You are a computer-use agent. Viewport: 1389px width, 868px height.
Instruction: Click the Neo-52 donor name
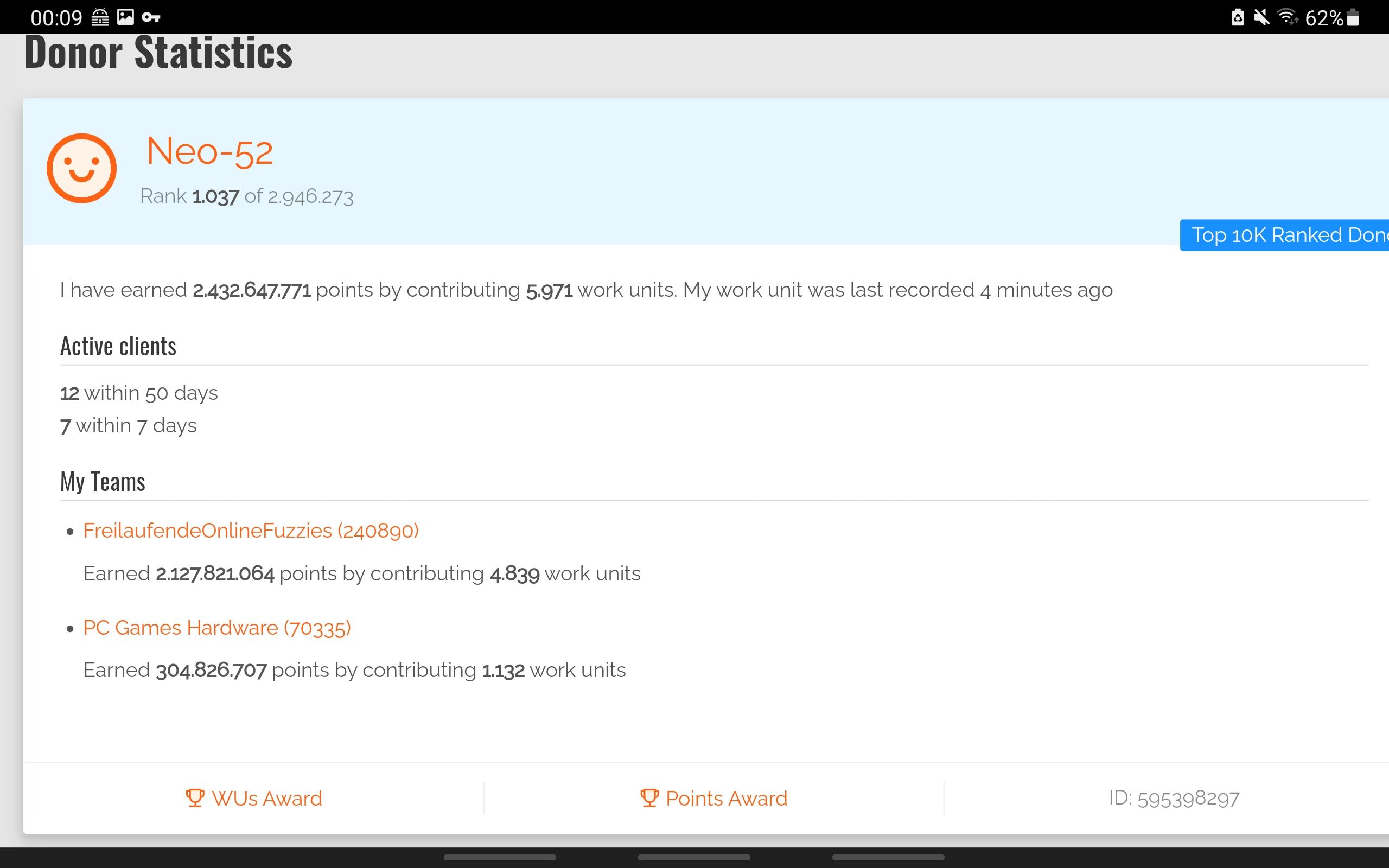point(209,151)
